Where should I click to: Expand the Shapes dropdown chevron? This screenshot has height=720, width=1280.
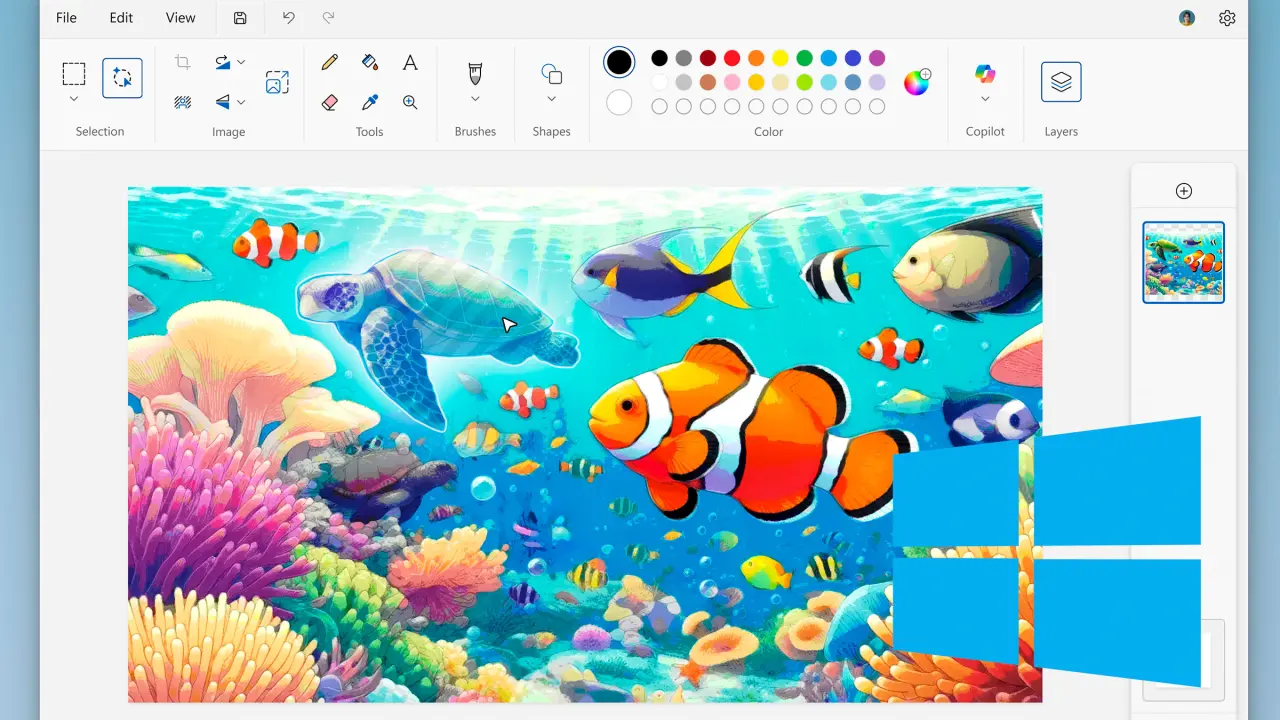click(551, 99)
